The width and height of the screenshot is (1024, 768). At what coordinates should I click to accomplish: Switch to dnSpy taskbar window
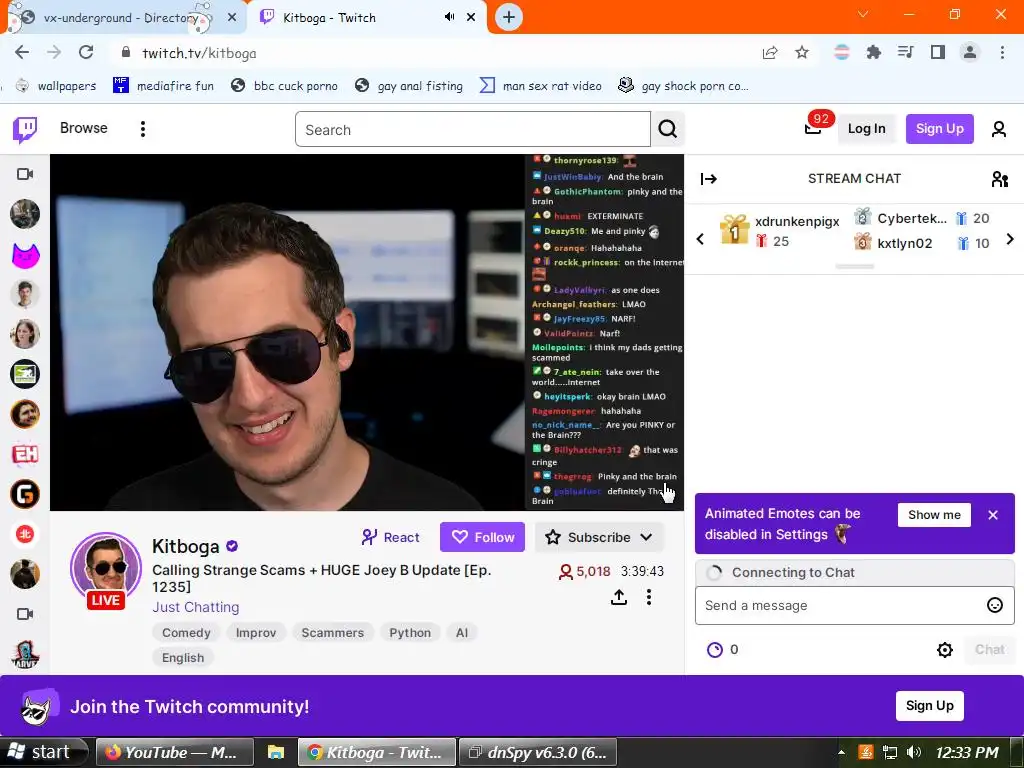click(x=538, y=752)
